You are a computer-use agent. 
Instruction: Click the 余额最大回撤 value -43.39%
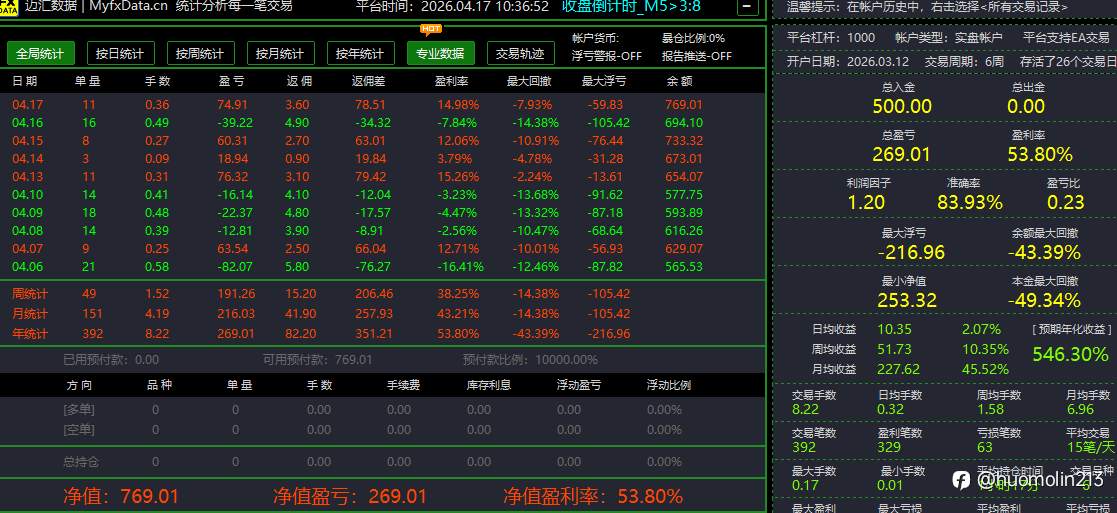tap(1044, 252)
